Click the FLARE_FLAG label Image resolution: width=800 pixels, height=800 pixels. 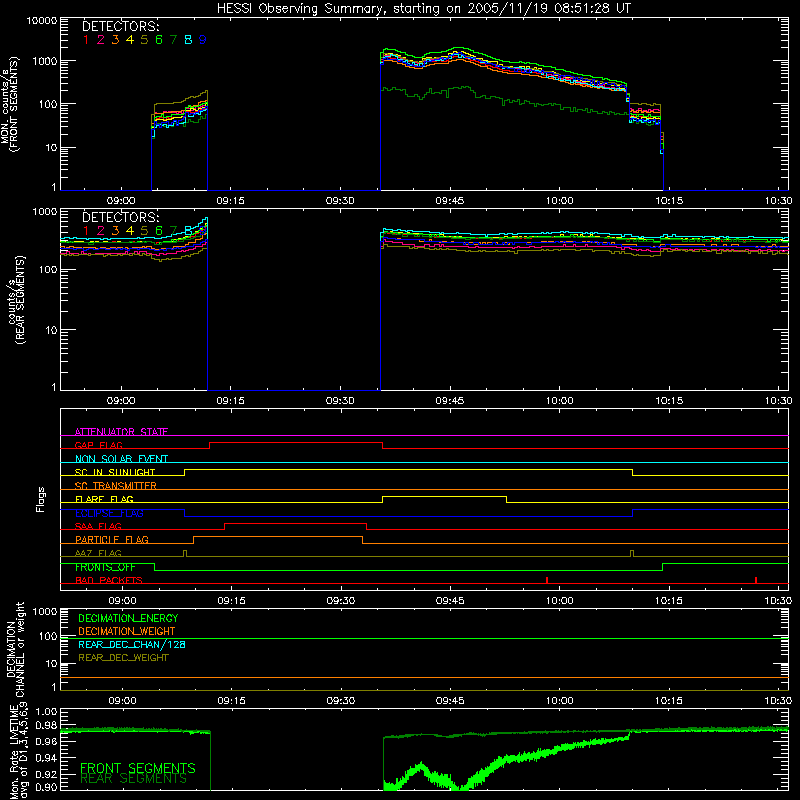[x=104, y=499]
